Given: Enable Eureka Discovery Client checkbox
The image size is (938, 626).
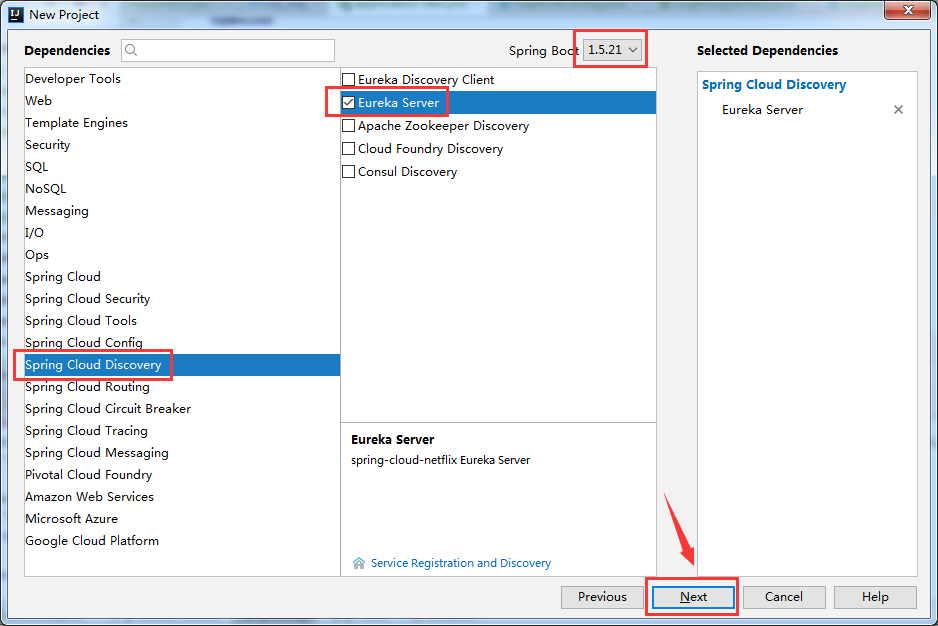Looking at the screenshot, I should 348,80.
